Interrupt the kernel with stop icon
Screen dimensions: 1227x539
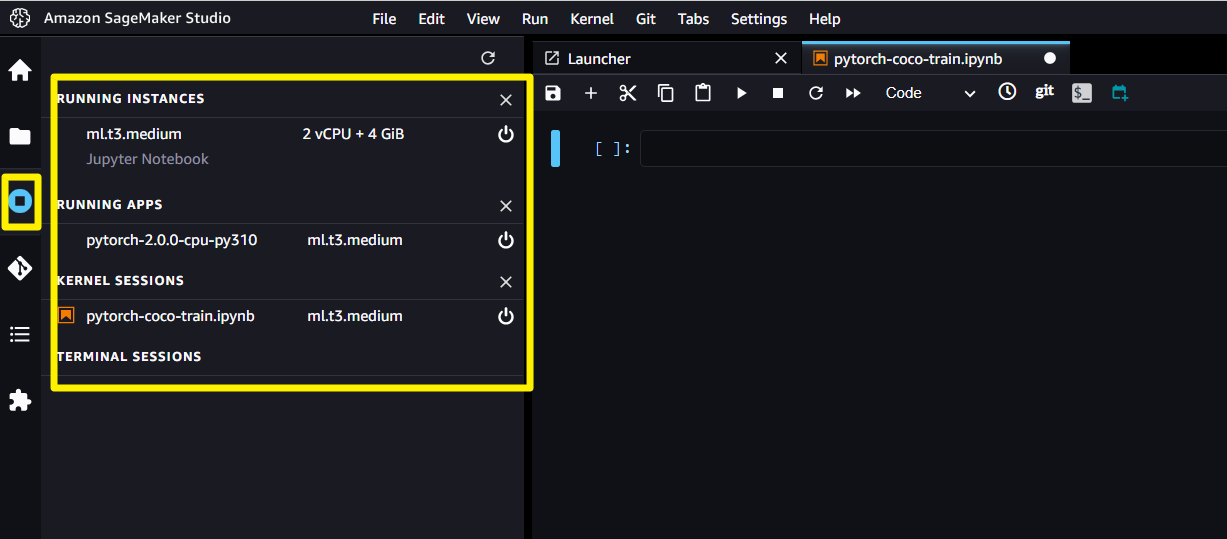point(778,93)
